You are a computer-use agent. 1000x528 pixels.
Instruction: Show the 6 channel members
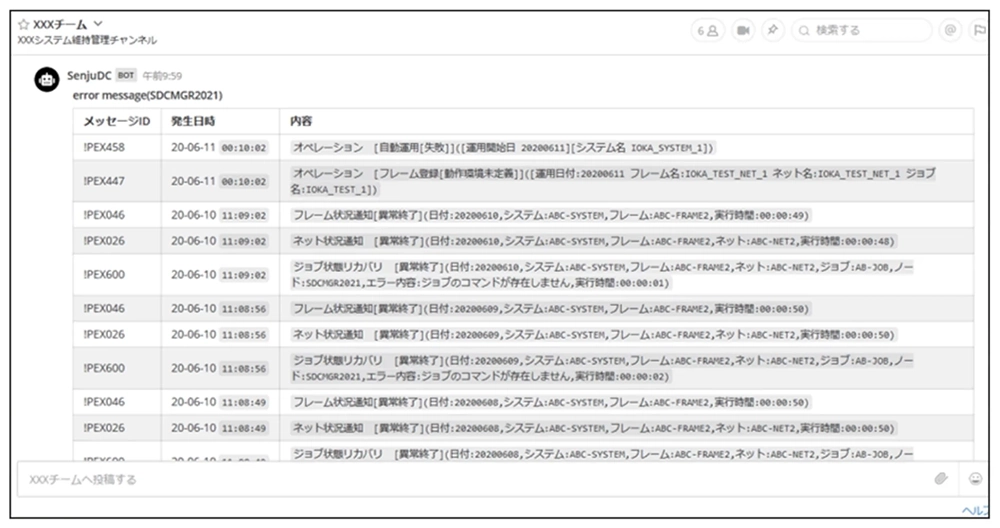click(707, 30)
